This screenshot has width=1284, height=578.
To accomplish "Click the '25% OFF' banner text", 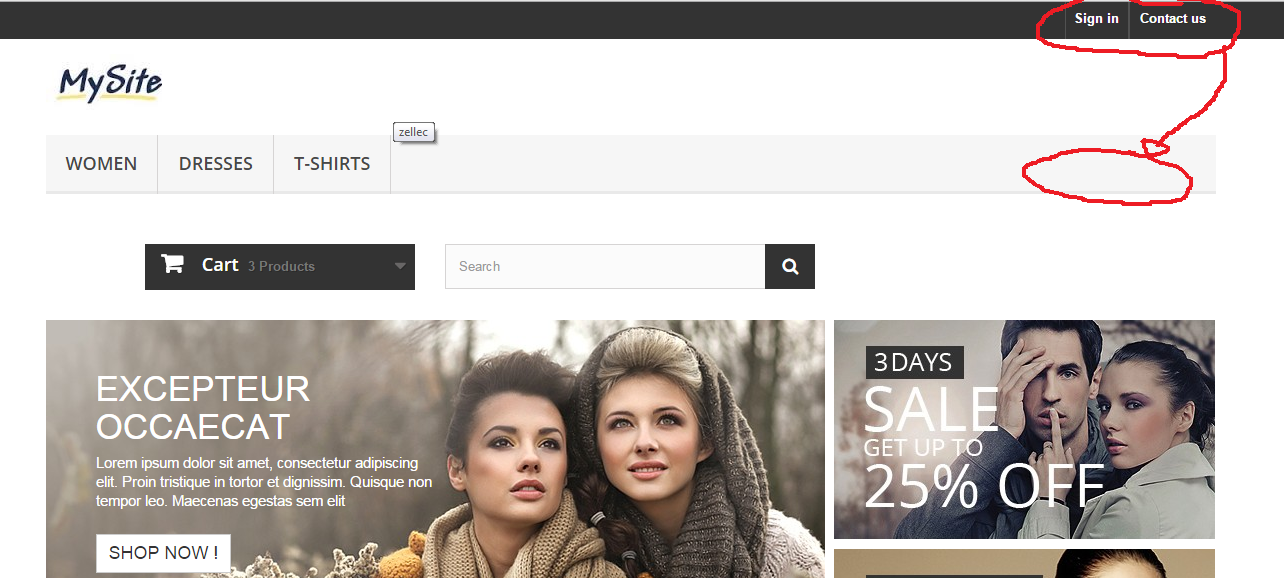I will tap(985, 487).
